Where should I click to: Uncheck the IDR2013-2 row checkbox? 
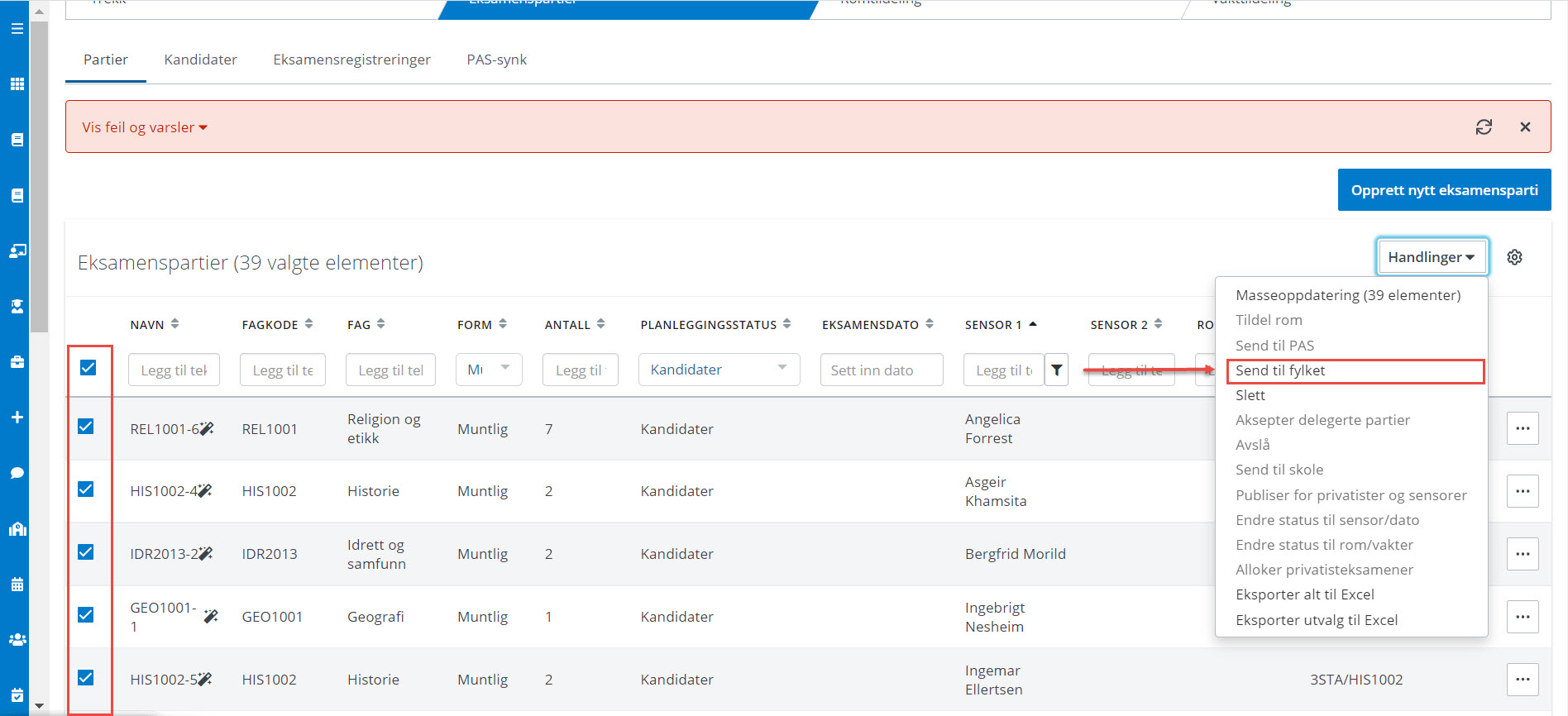pyautogui.click(x=85, y=552)
